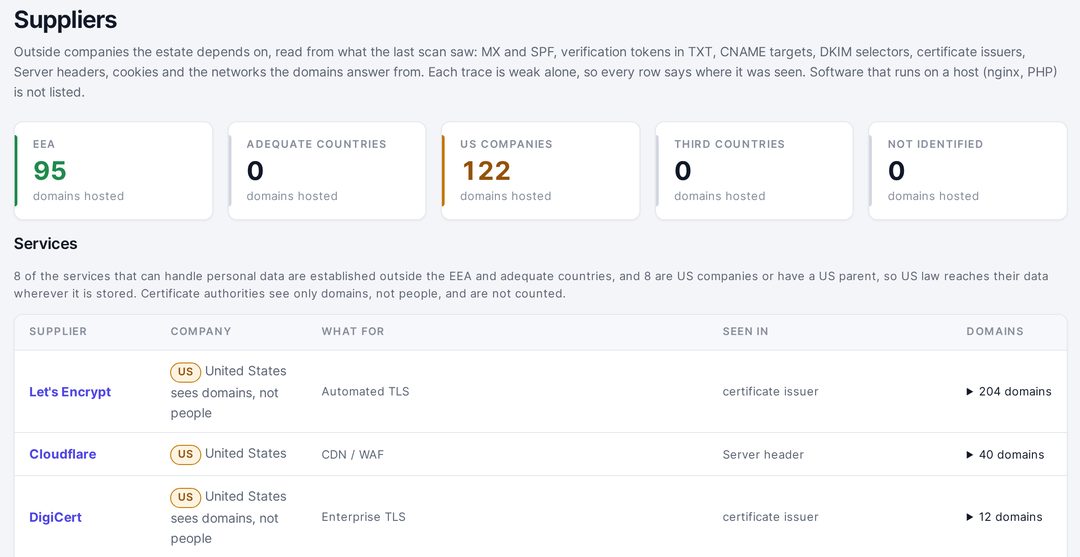
Task: Select the Third Countries card
Action: (754, 171)
